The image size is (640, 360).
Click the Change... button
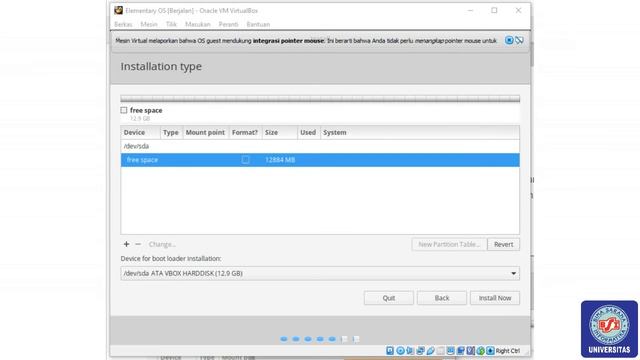coord(162,244)
